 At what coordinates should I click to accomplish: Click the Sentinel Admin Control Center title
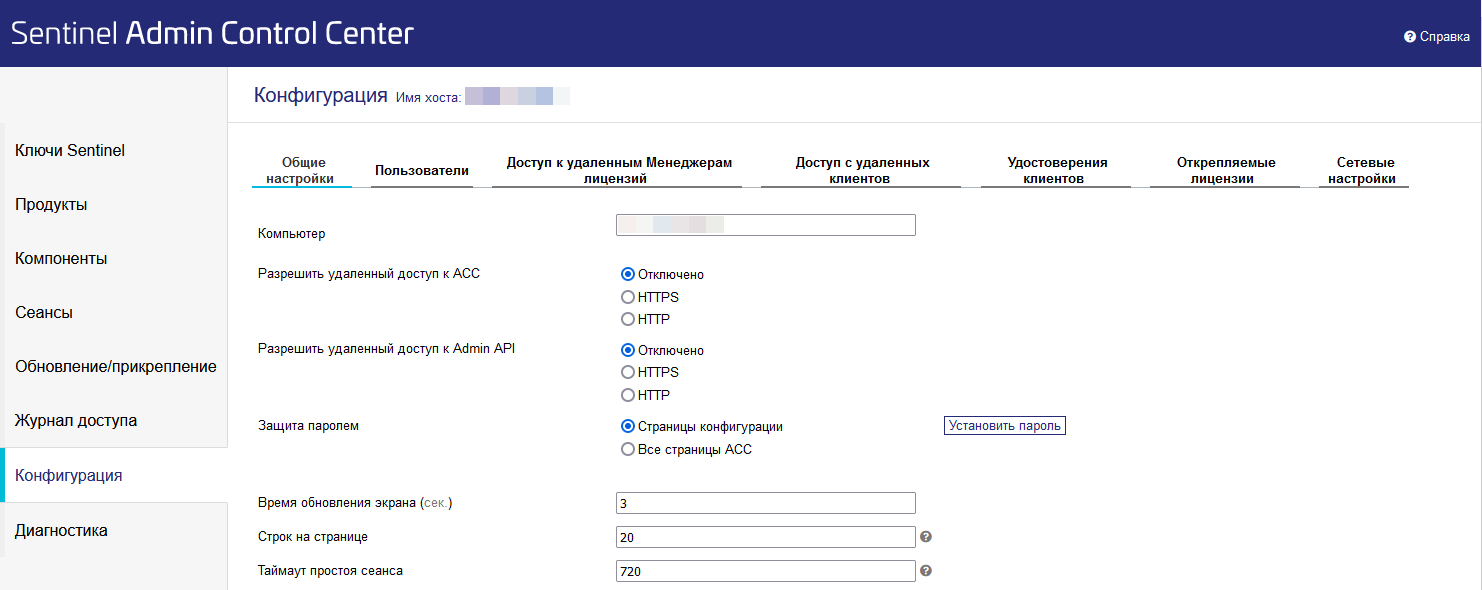(212, 33)
